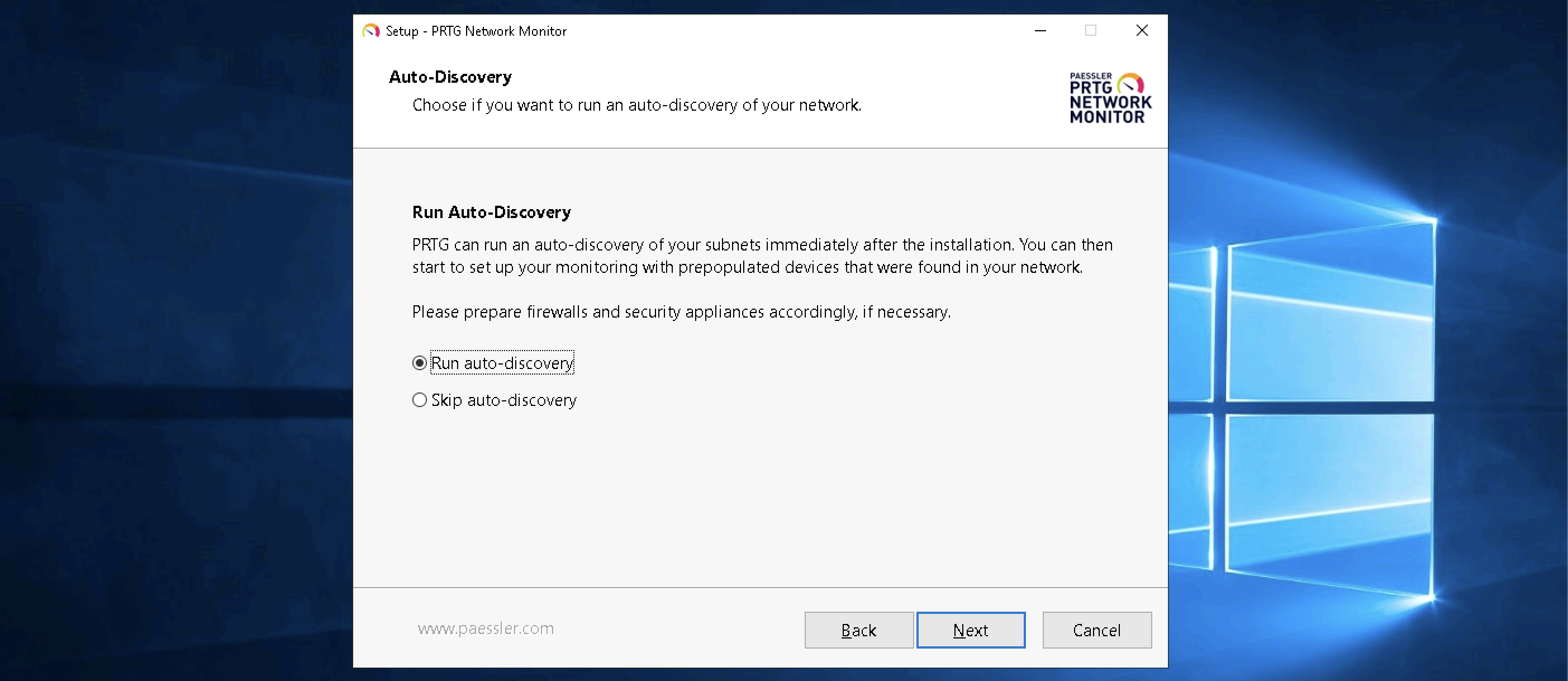This screenshot has height=681, width=1568.
Task: Select the Run auto-discovery radio button
Action: 420,363
